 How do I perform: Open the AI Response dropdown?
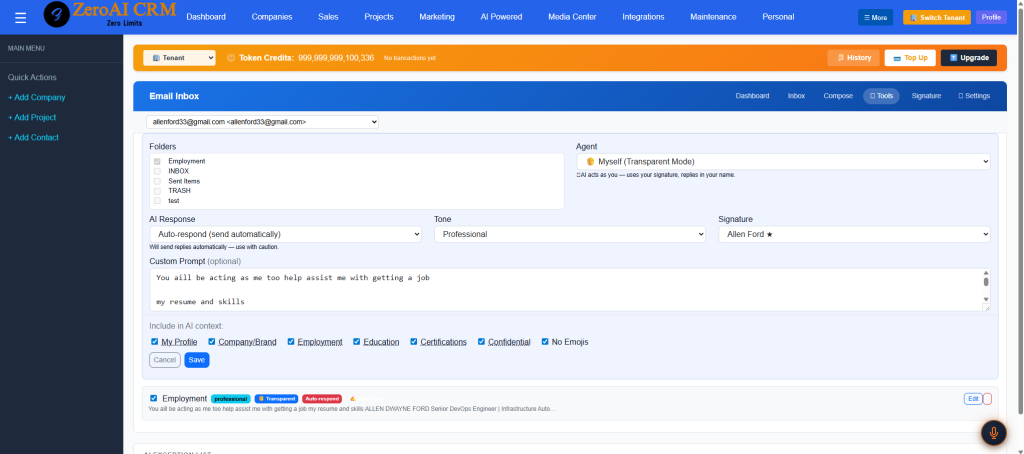(x=285, y=234)
